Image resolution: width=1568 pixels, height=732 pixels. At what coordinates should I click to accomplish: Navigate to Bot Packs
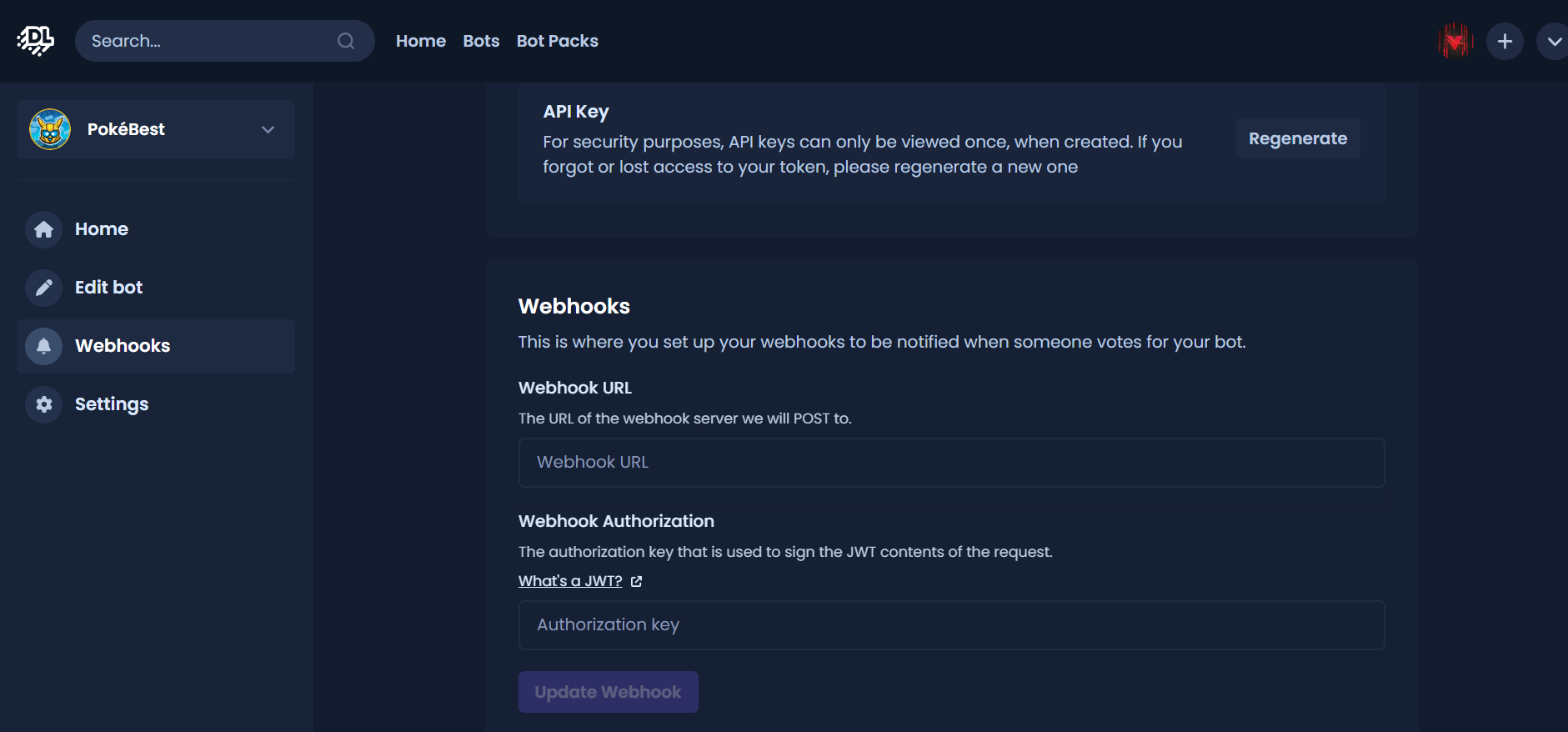557,40
